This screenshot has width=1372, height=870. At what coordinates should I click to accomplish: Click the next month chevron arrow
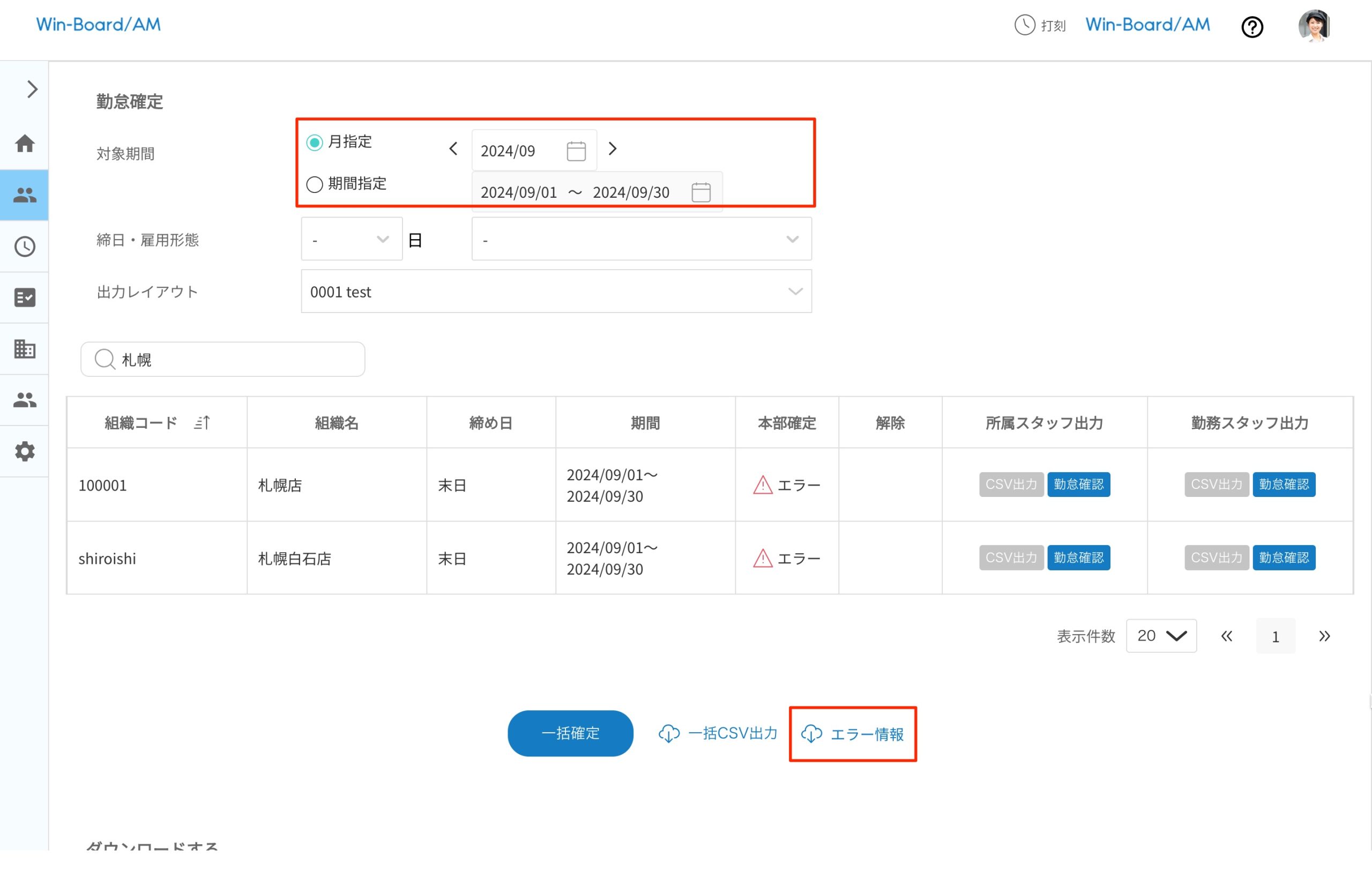613,148
